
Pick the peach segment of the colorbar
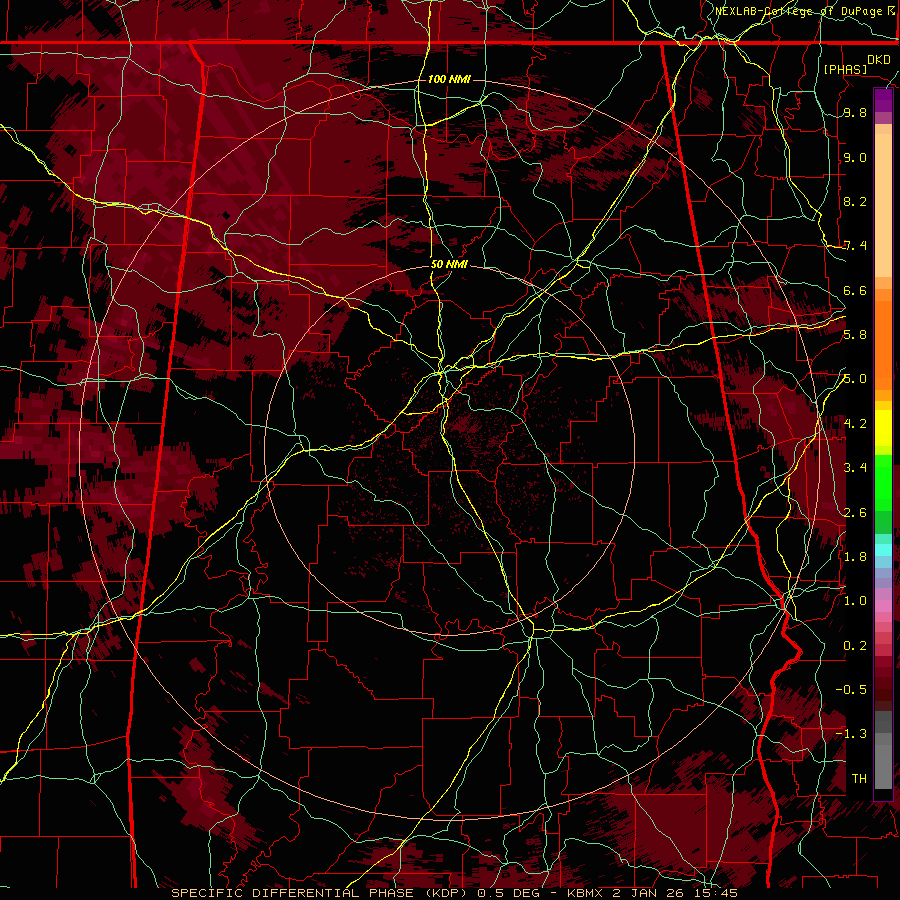tap(883, 204)
